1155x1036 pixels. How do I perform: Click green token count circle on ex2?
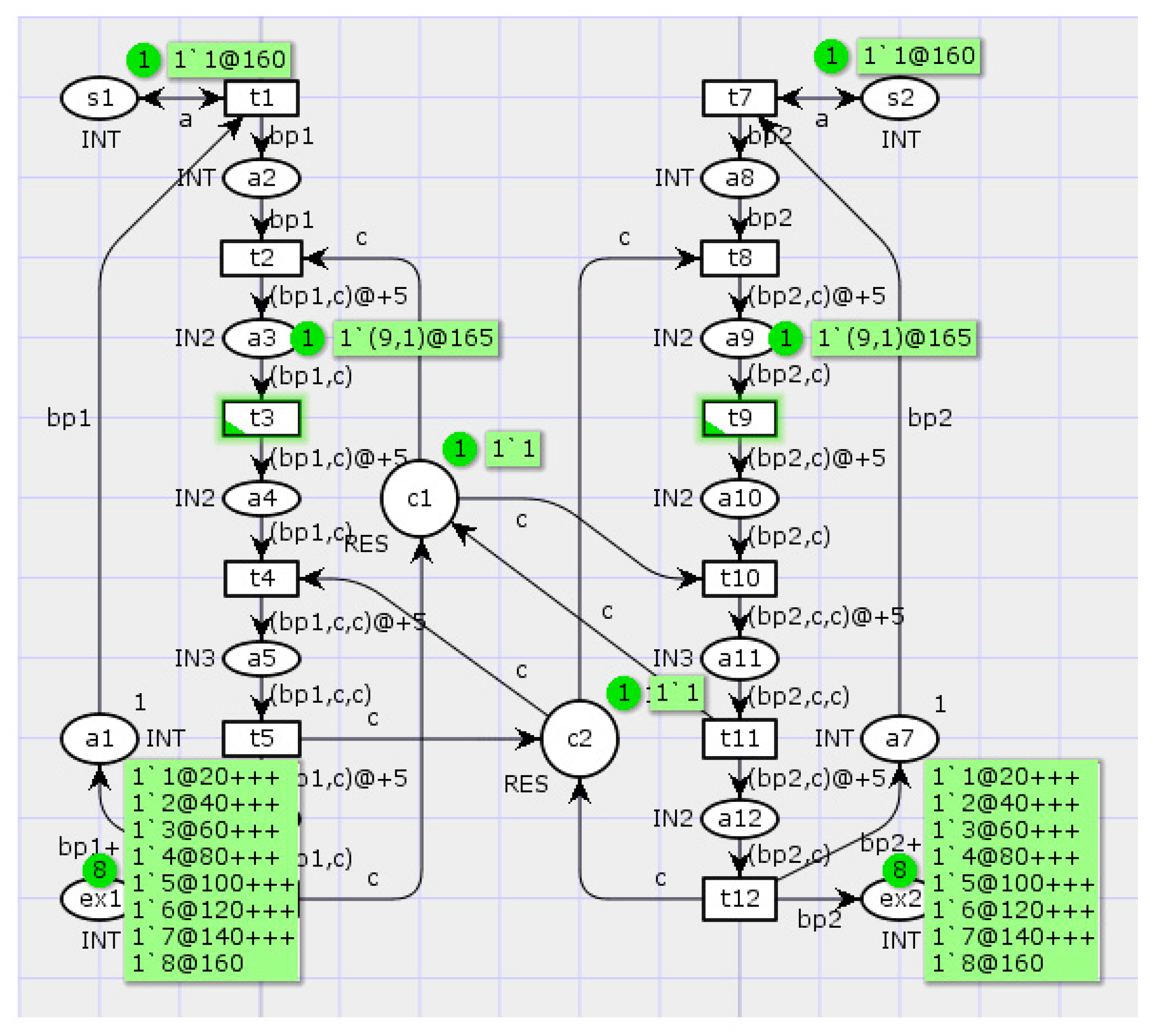[x=899, y=870]
